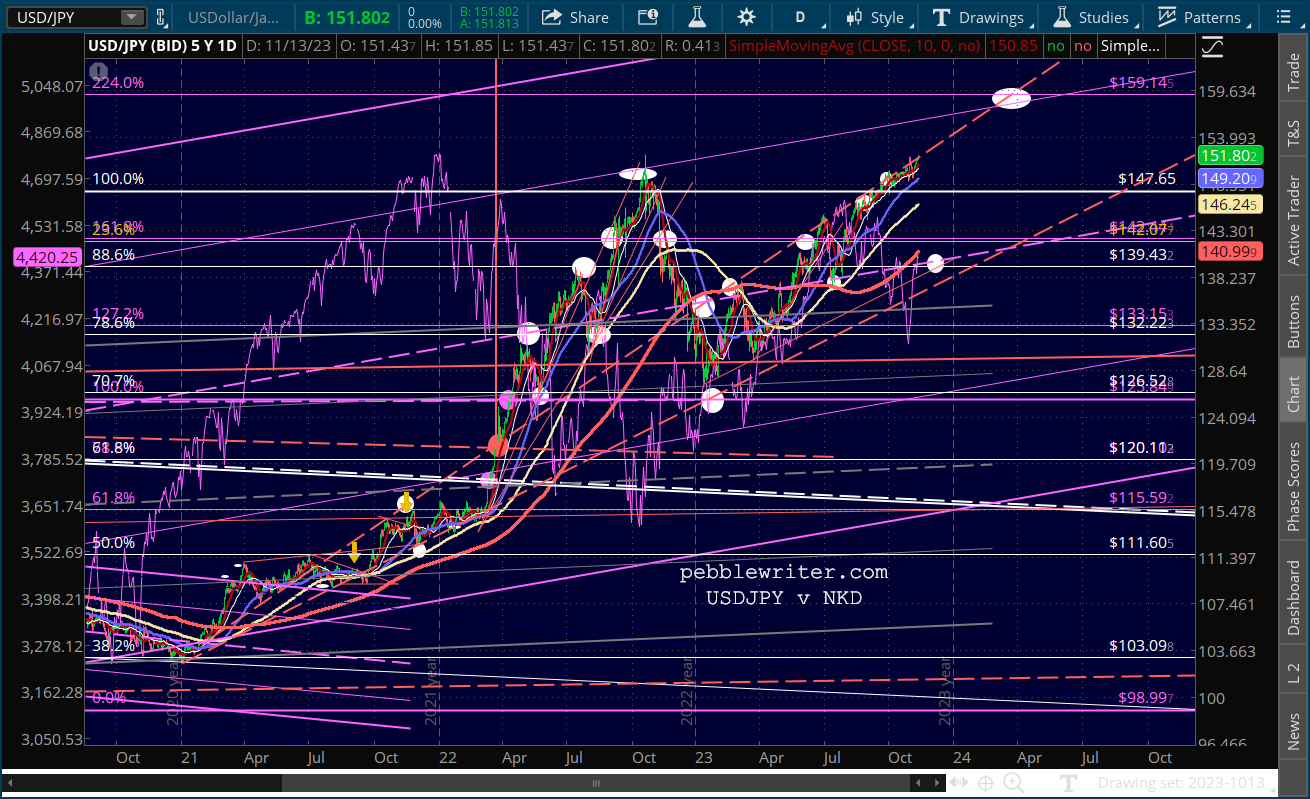The image size is (1310, 799).
Task: Click the list menu icon at the toolbar's far right
Action: pyautogui.click(x=1285, y=17)
